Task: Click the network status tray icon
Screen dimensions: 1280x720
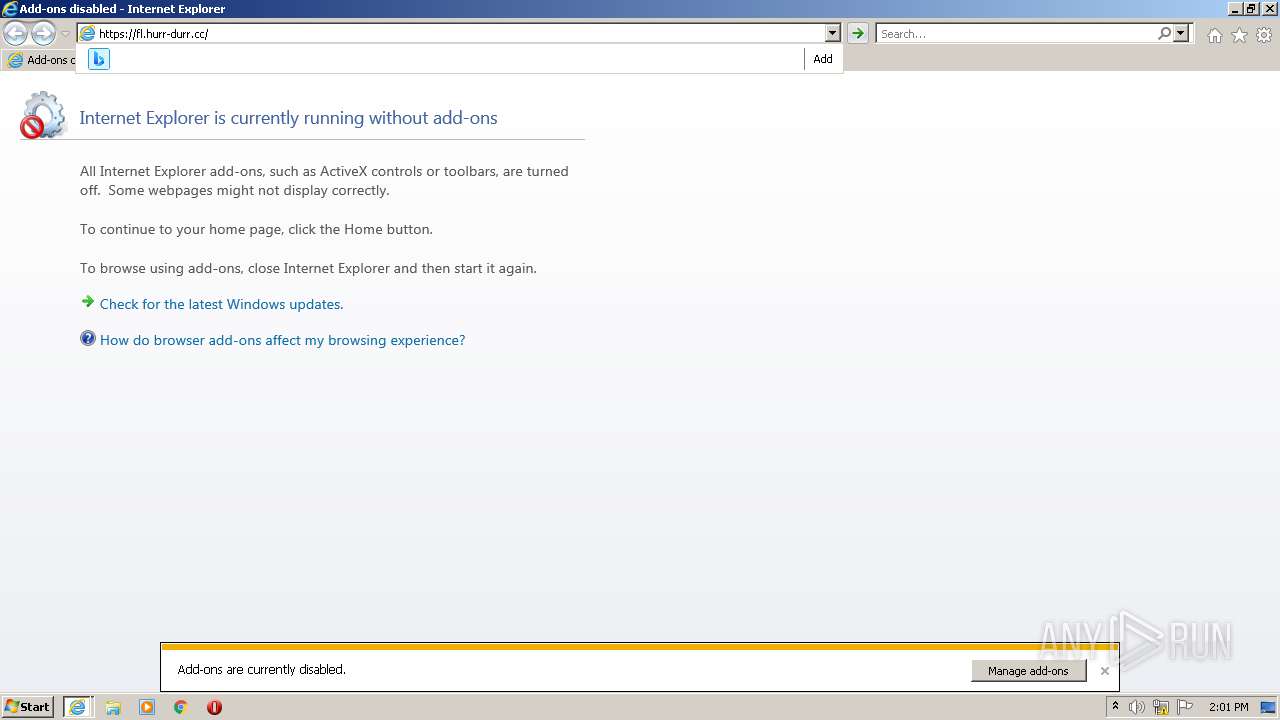Action: click(x=1161, y=707)
